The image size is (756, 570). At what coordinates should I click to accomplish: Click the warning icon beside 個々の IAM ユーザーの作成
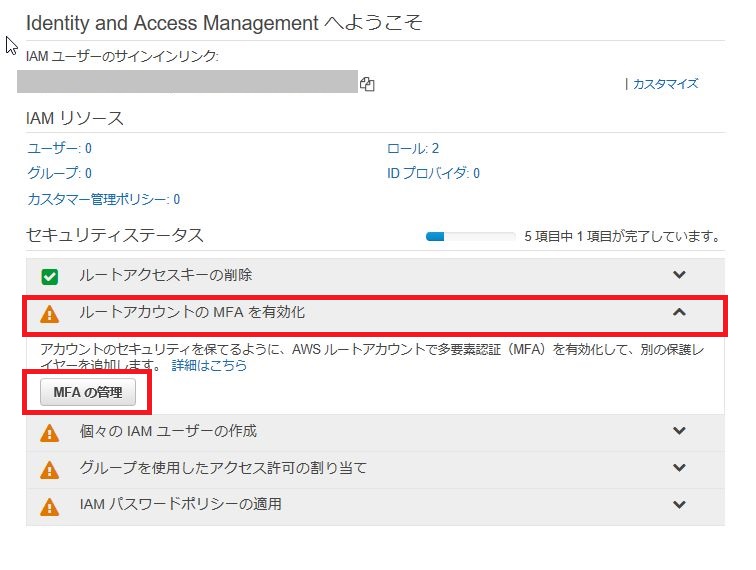tap(50, 433)
